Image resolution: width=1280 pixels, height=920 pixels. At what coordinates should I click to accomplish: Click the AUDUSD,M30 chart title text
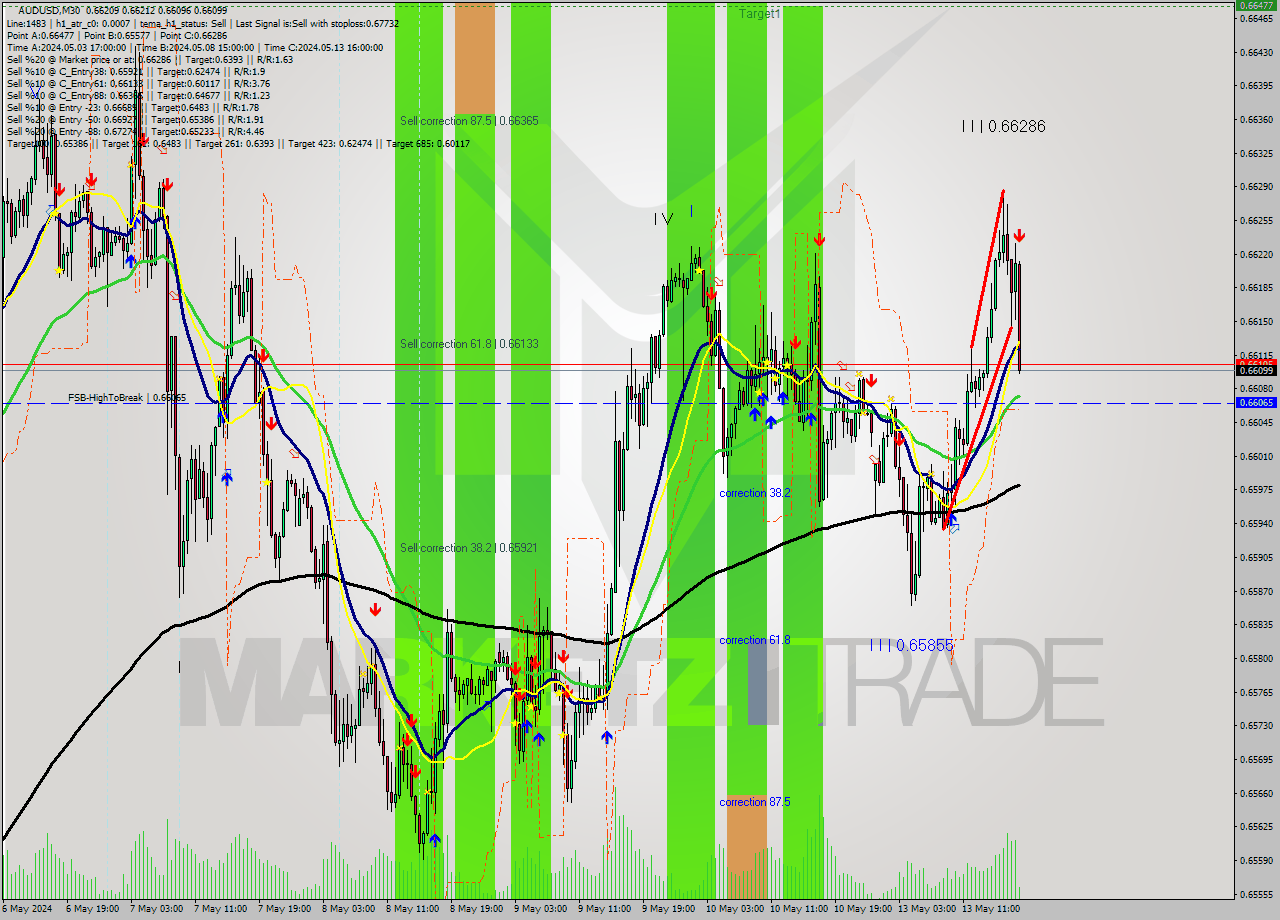coord(51,10)
